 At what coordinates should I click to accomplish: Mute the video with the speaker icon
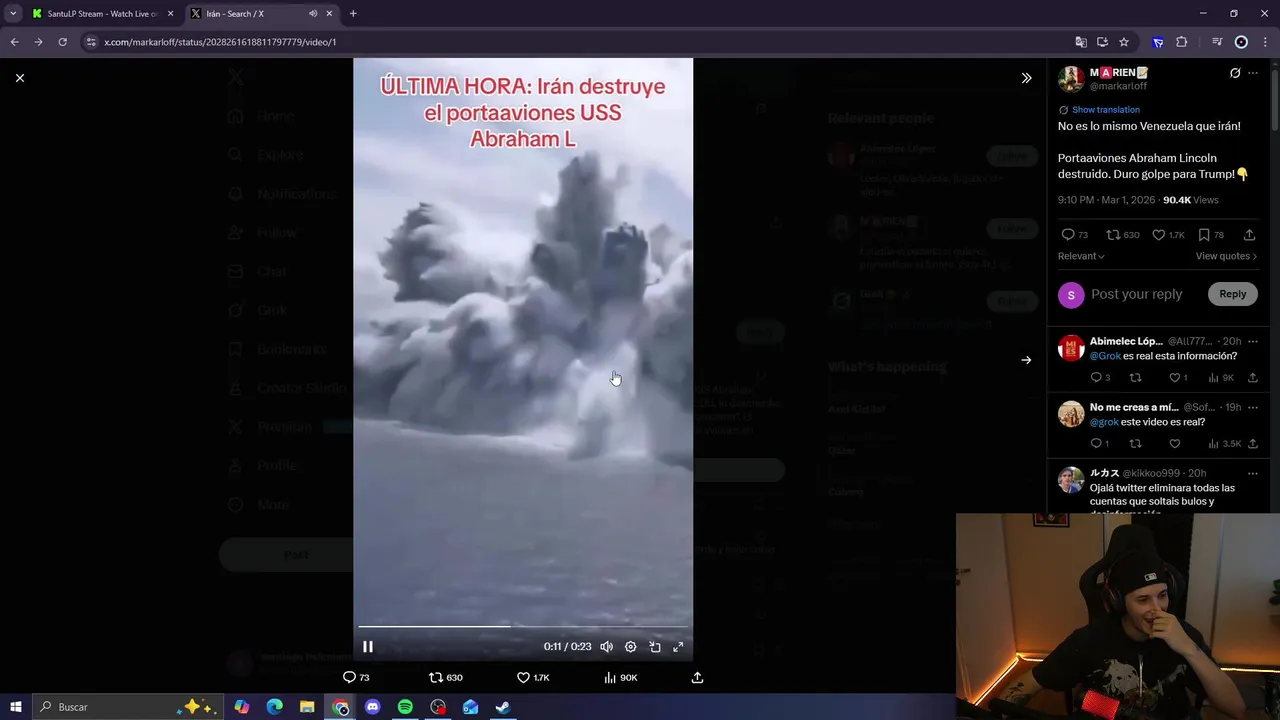click(x=606, y=647)
